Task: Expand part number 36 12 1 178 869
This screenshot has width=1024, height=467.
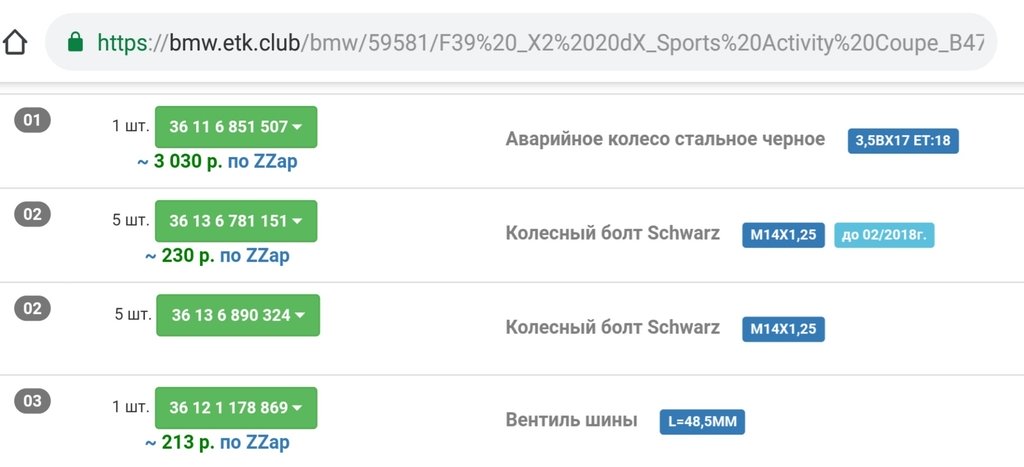Action: (x=236, y=408)
